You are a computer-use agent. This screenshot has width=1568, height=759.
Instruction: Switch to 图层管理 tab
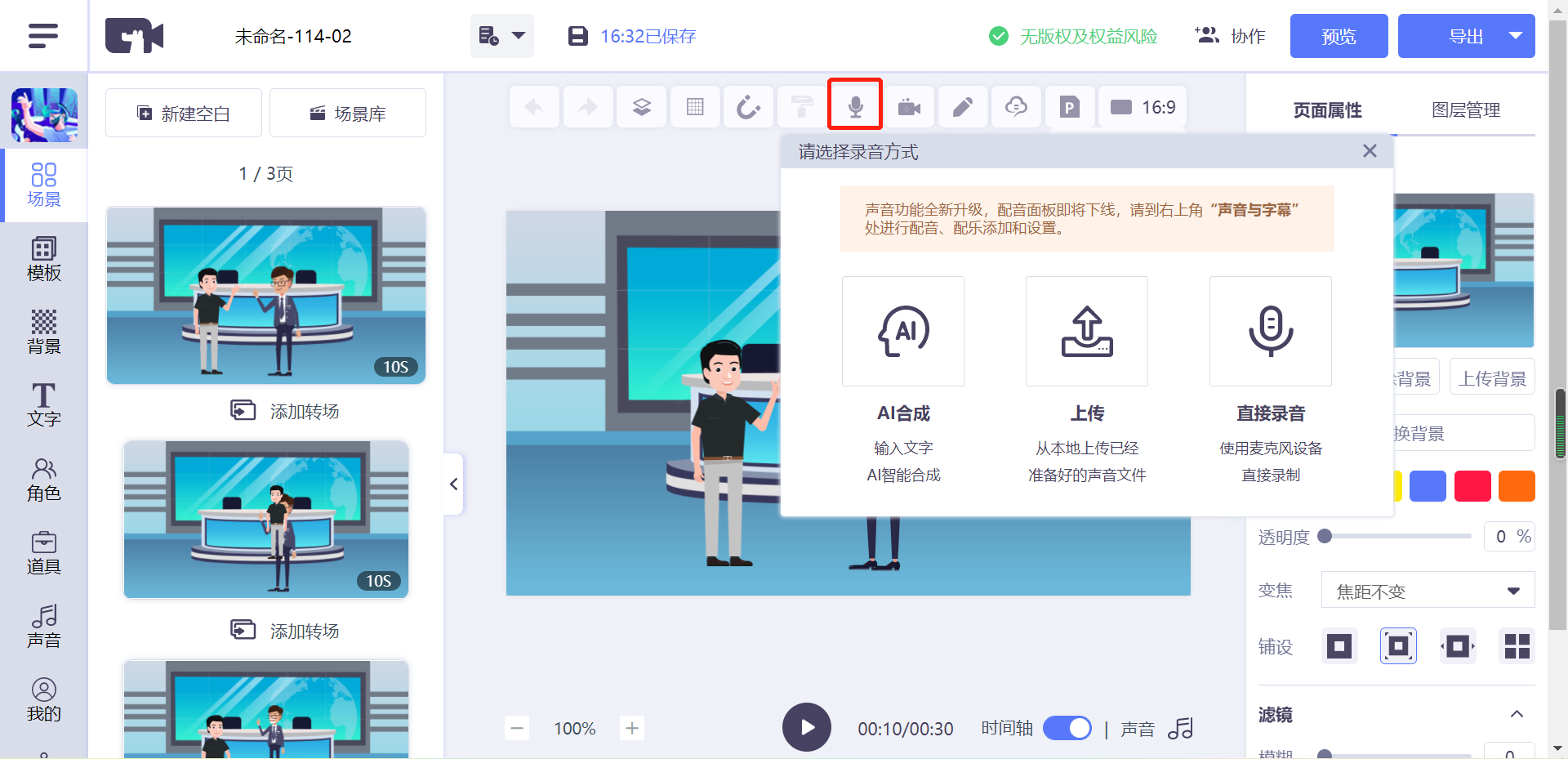pos(1466,109)
